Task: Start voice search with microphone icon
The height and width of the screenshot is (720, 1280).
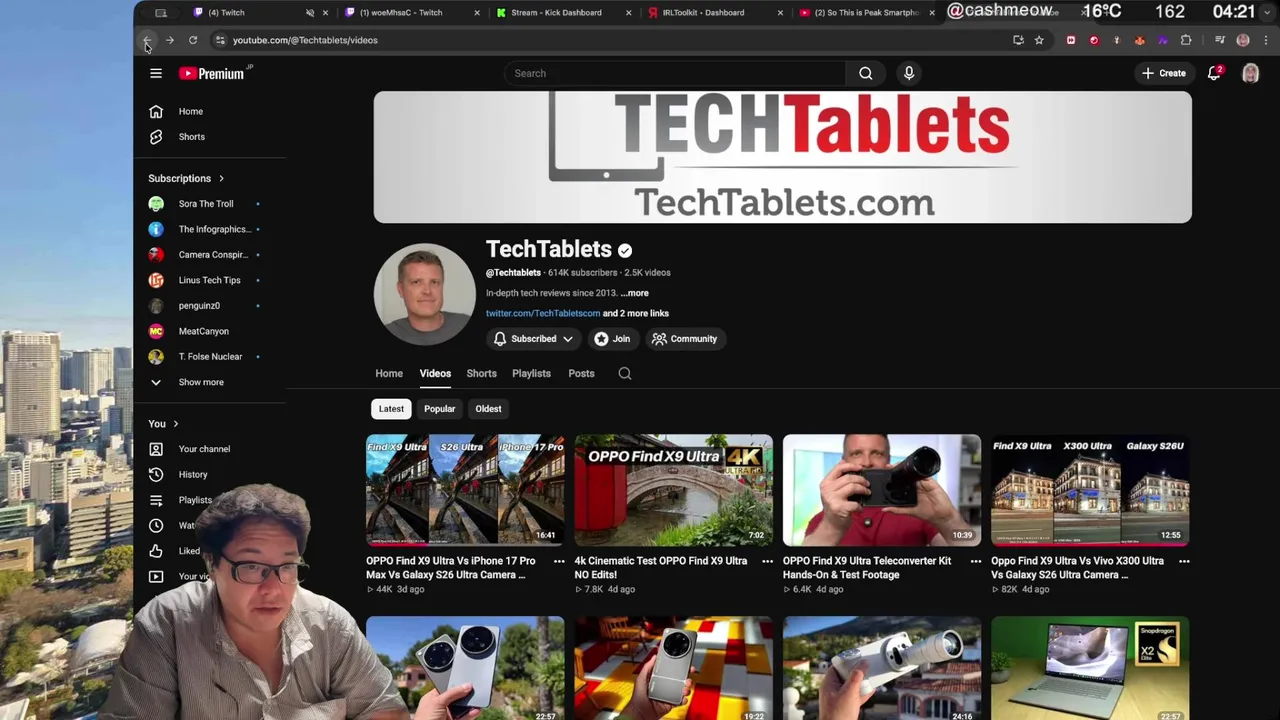Action: pyautogui.click(x=909, y=73)
